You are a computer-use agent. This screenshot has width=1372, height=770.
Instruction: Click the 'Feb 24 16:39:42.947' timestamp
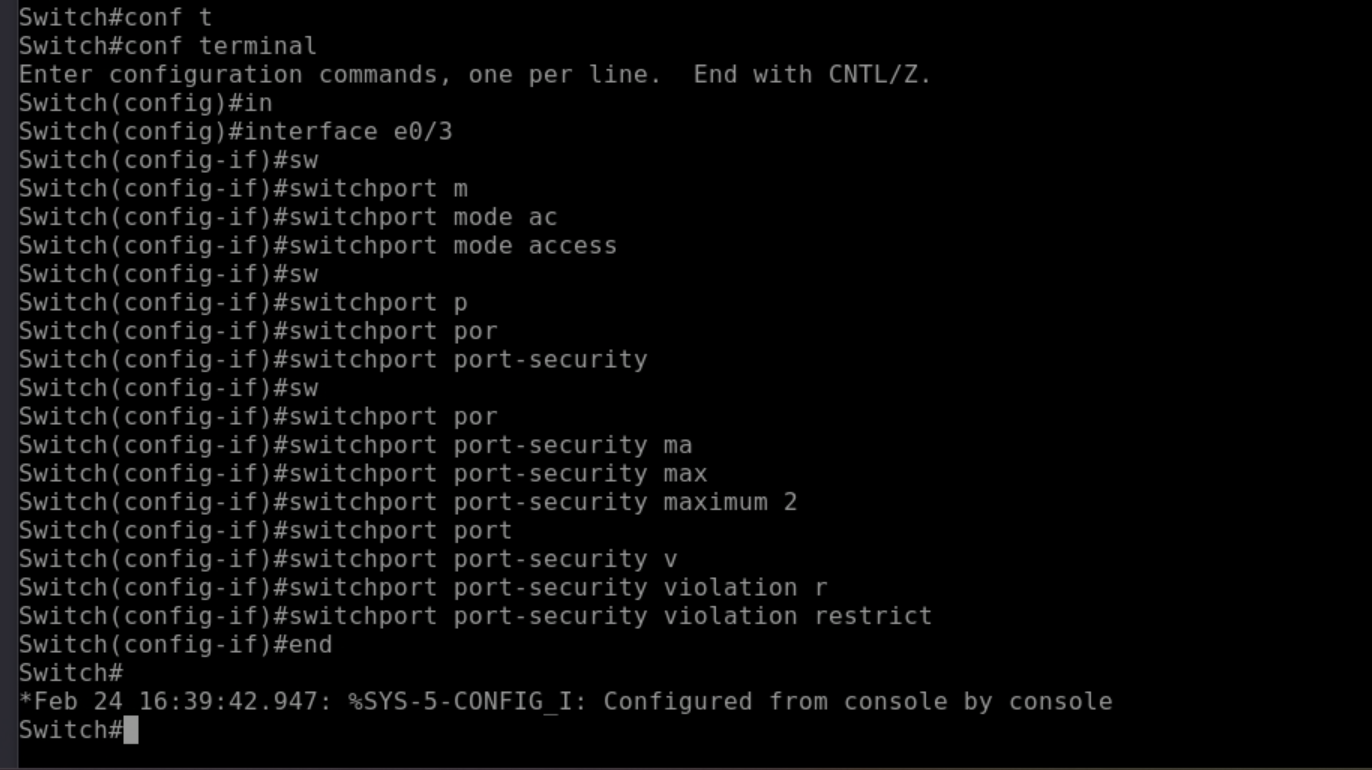[x=182, y=702]
